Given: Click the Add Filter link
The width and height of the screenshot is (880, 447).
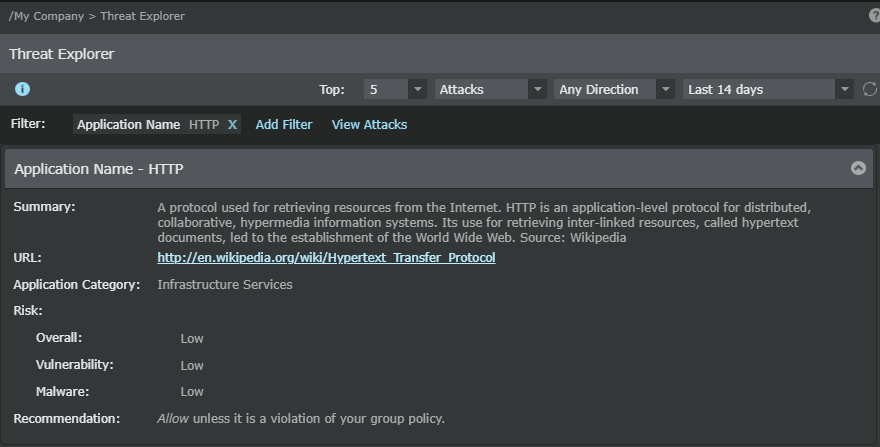Looking at the screenshot, I should pyautogui.click(x=284, y=125).
